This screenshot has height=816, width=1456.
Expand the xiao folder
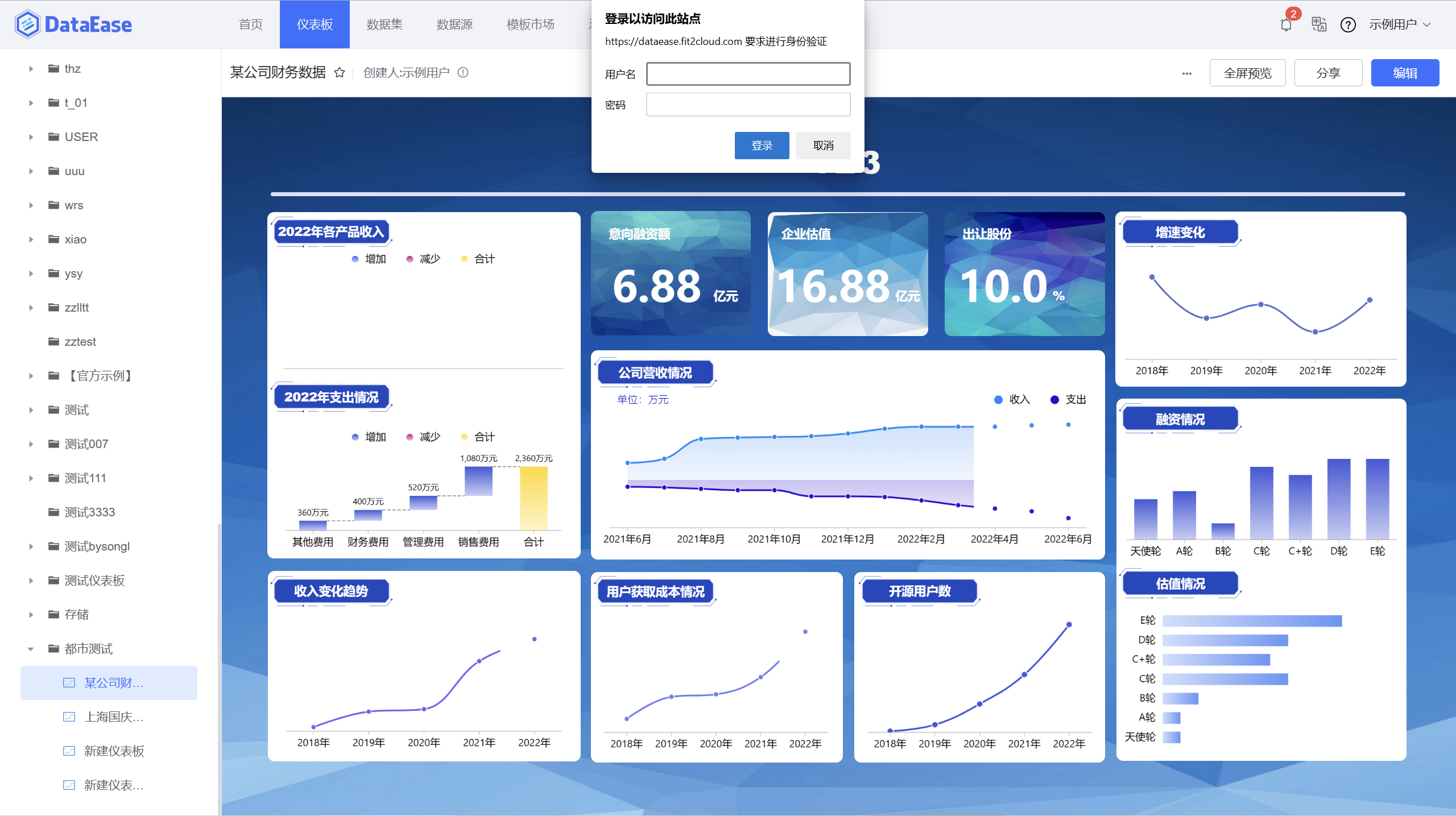(x=31, y=239)
